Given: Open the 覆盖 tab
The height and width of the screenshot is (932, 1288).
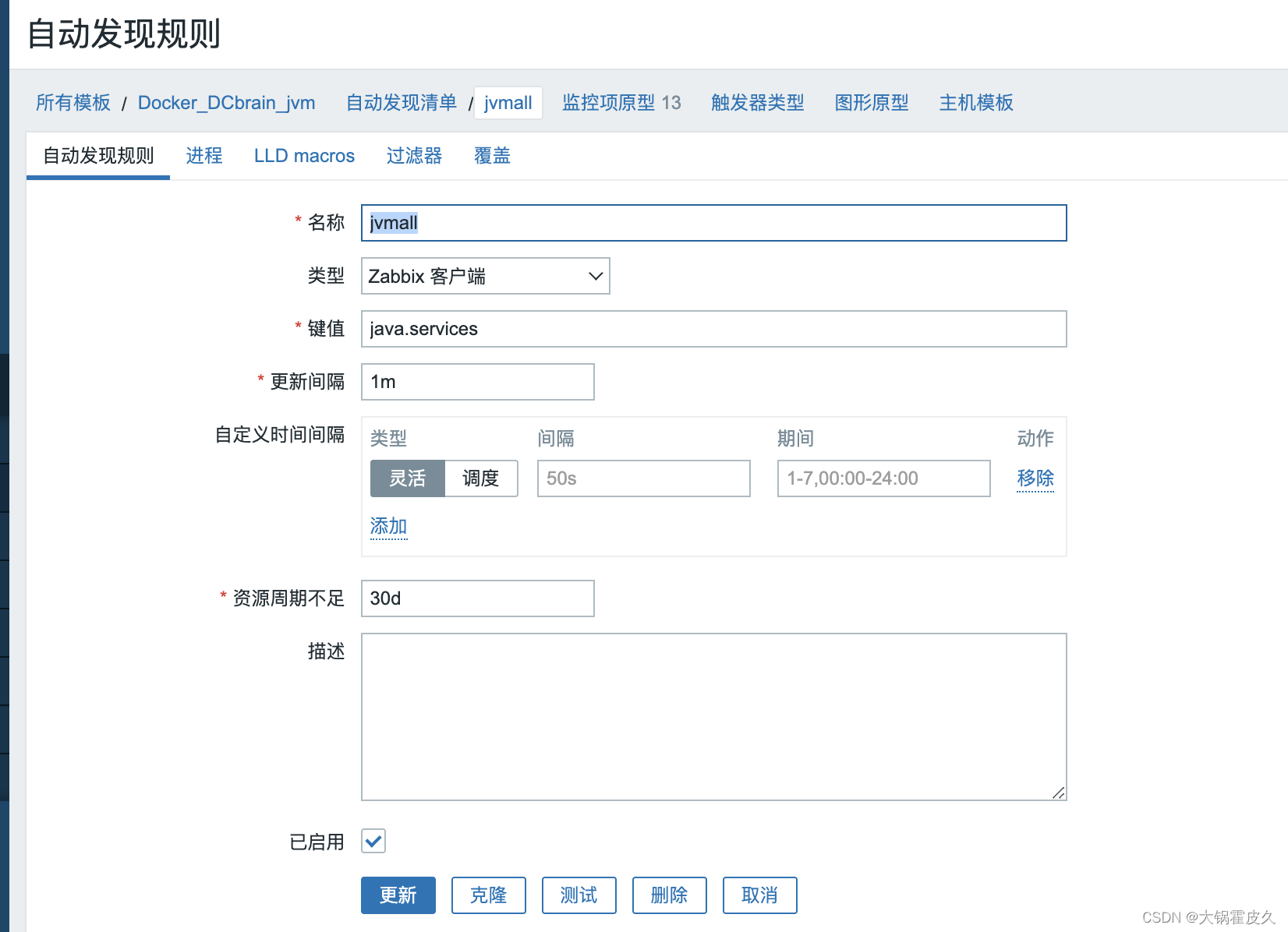Looking at the screenshot, I should pos(491,156).
